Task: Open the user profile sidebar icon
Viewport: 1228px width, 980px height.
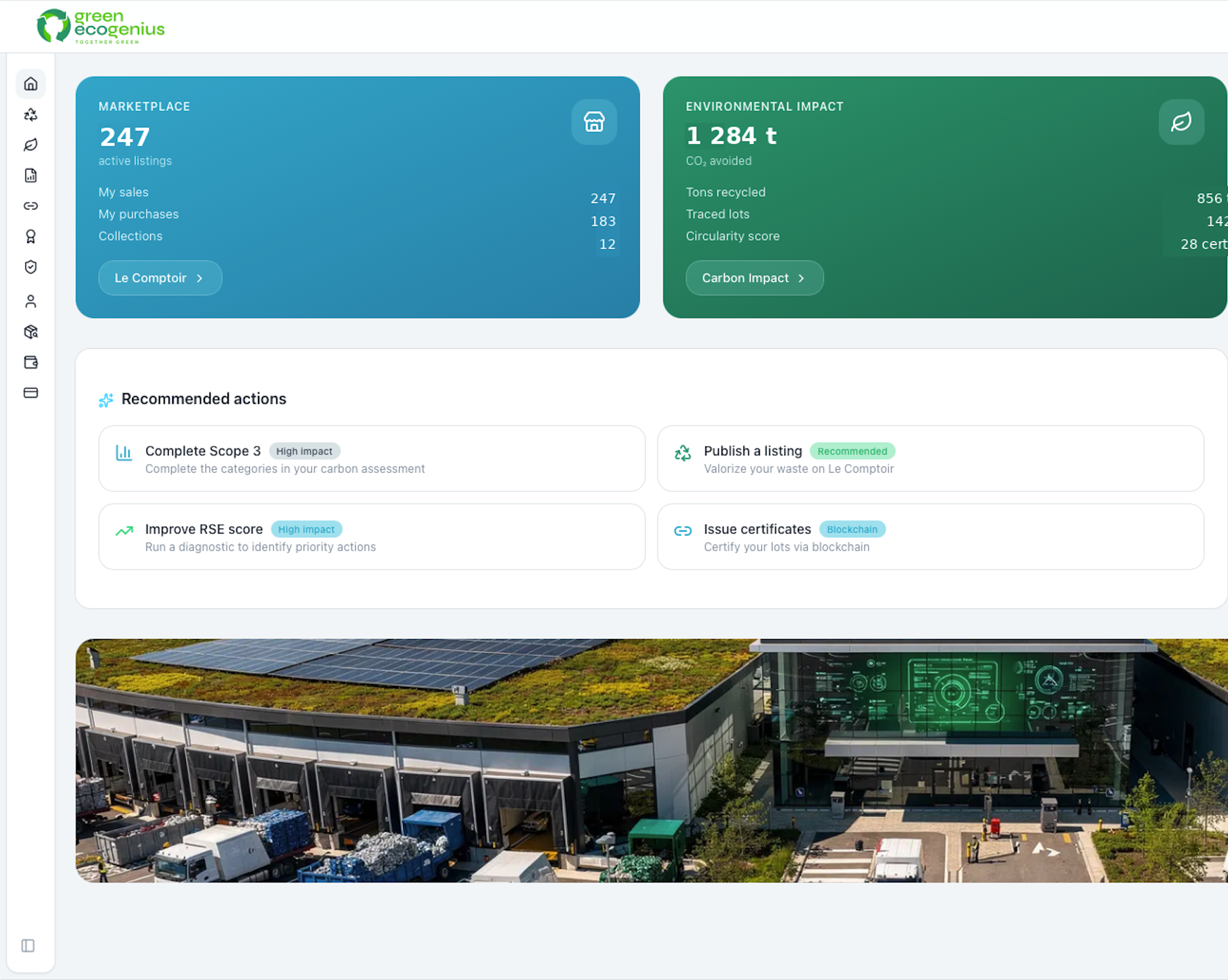Action: click(31, 301)
